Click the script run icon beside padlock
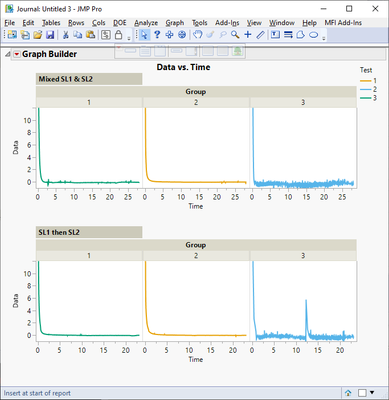 (106, 34)
